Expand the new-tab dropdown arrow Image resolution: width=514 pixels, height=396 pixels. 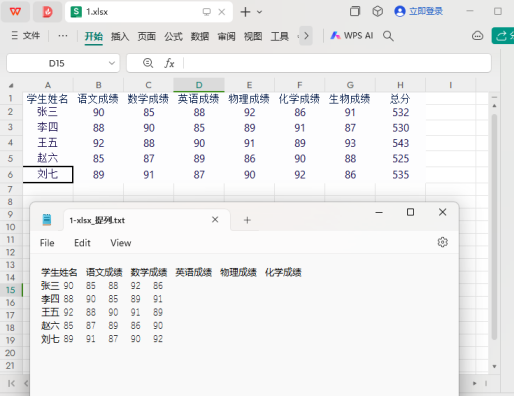[x=259, y=12]
